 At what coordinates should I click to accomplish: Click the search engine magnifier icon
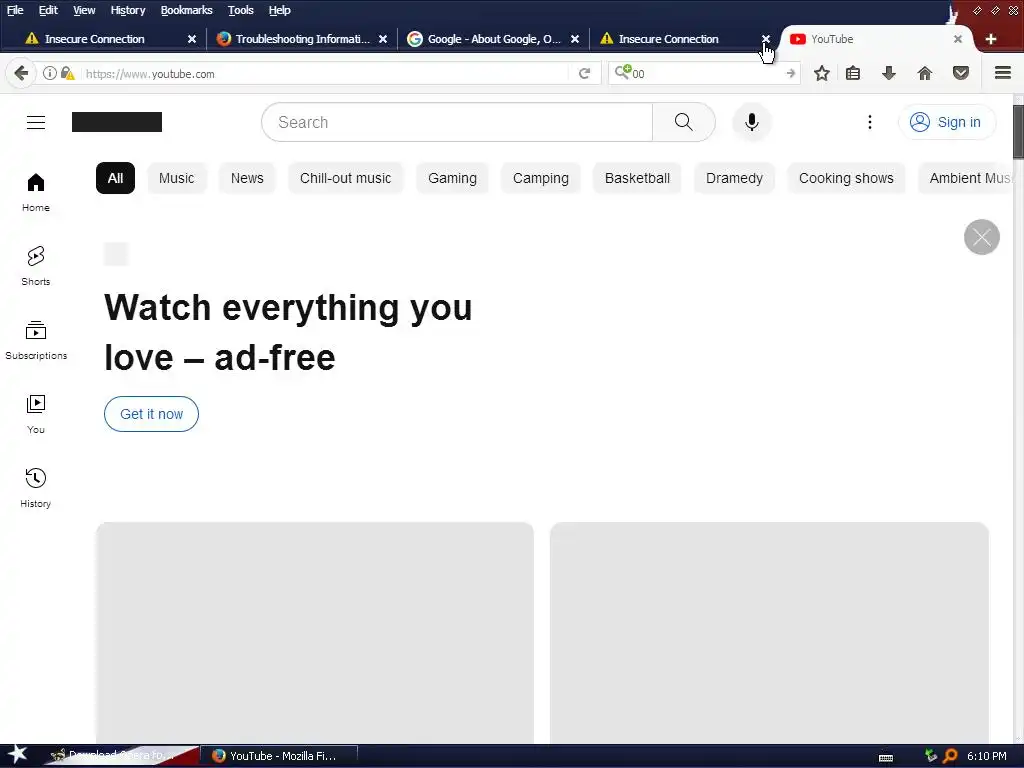click(x=622, y=72)
